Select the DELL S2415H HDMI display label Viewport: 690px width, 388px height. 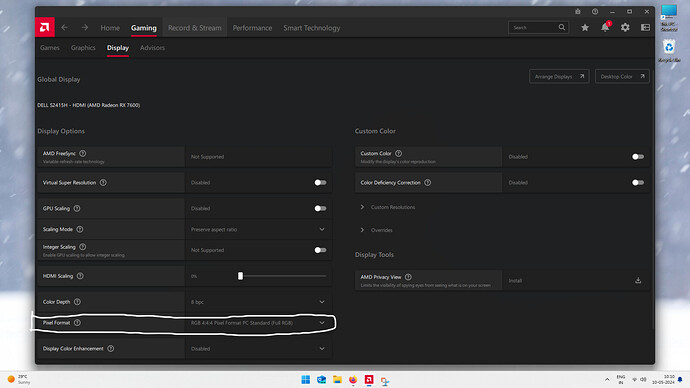[x=88, y=105]
